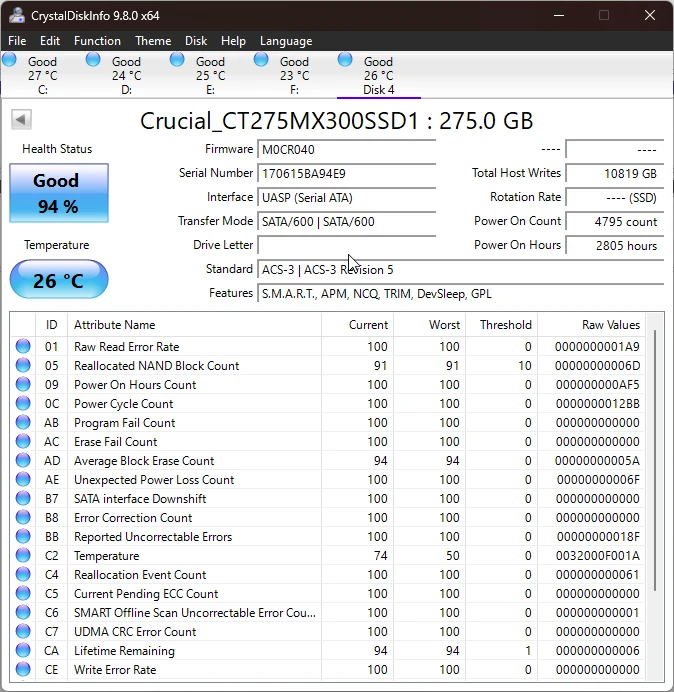Click the status orb of the C2 Temperature row
674x692 pixels.
pos(23,555)
